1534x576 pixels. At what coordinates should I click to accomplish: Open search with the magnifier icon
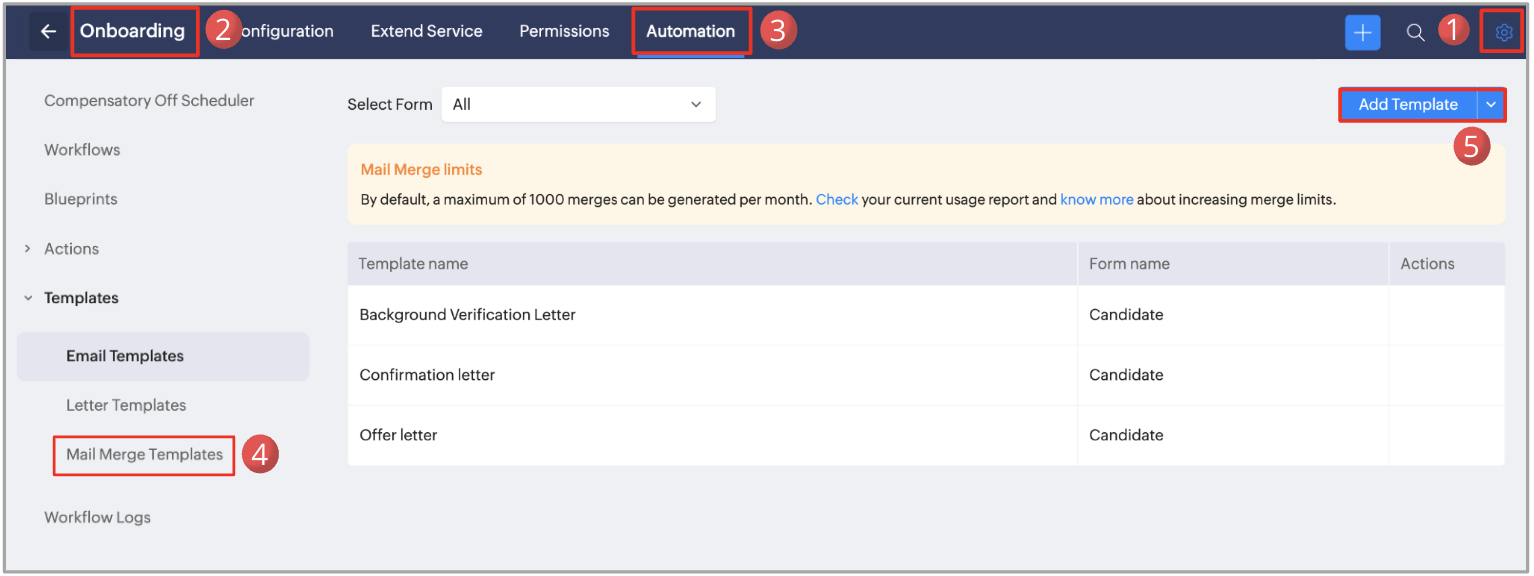1415,32
